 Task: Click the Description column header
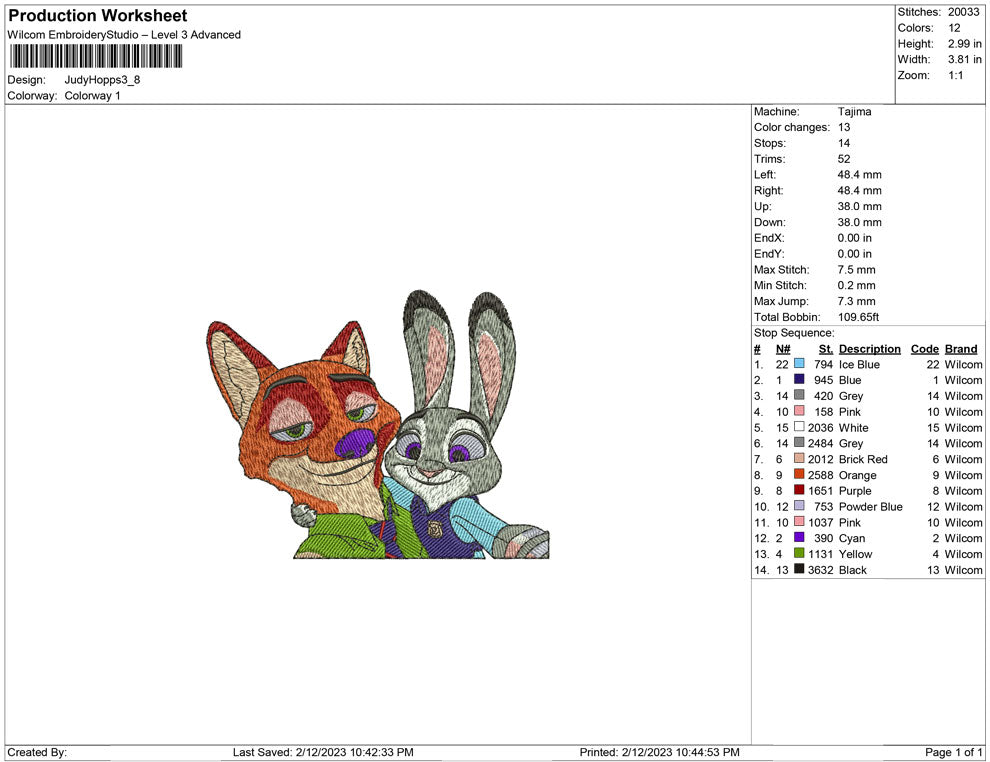tap(869, 349)
